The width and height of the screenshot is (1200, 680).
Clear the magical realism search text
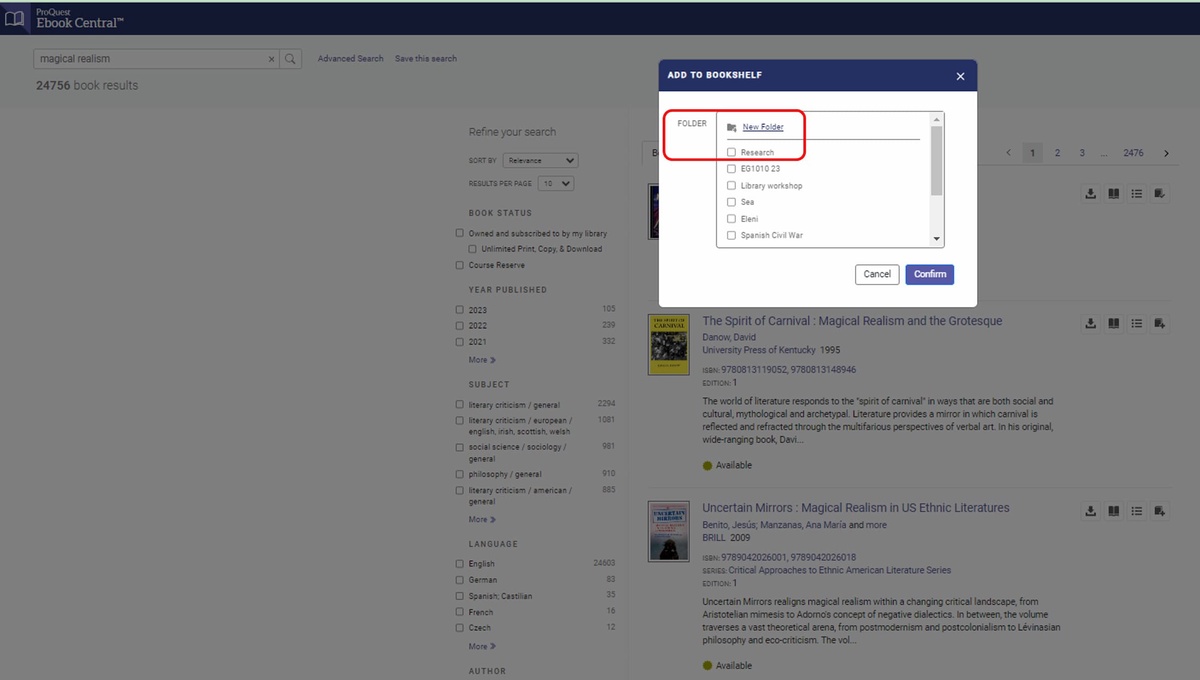271,59
